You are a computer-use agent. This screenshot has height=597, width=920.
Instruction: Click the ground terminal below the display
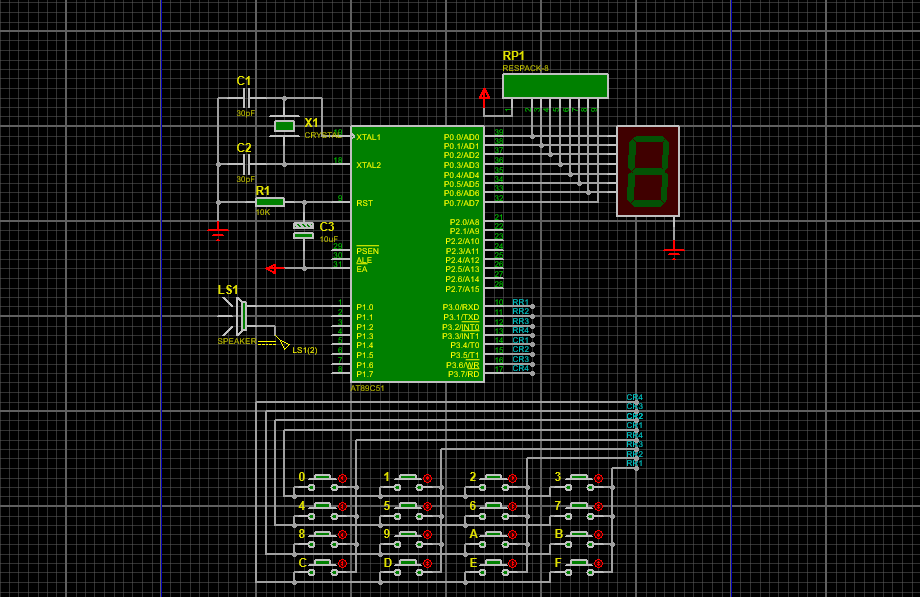tap(674, 251)
